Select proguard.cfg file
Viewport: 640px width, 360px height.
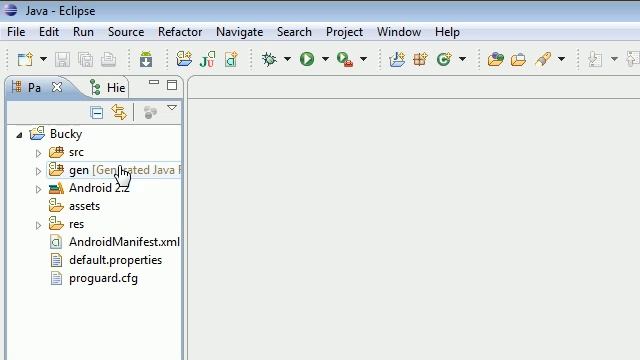coord(93,278)
